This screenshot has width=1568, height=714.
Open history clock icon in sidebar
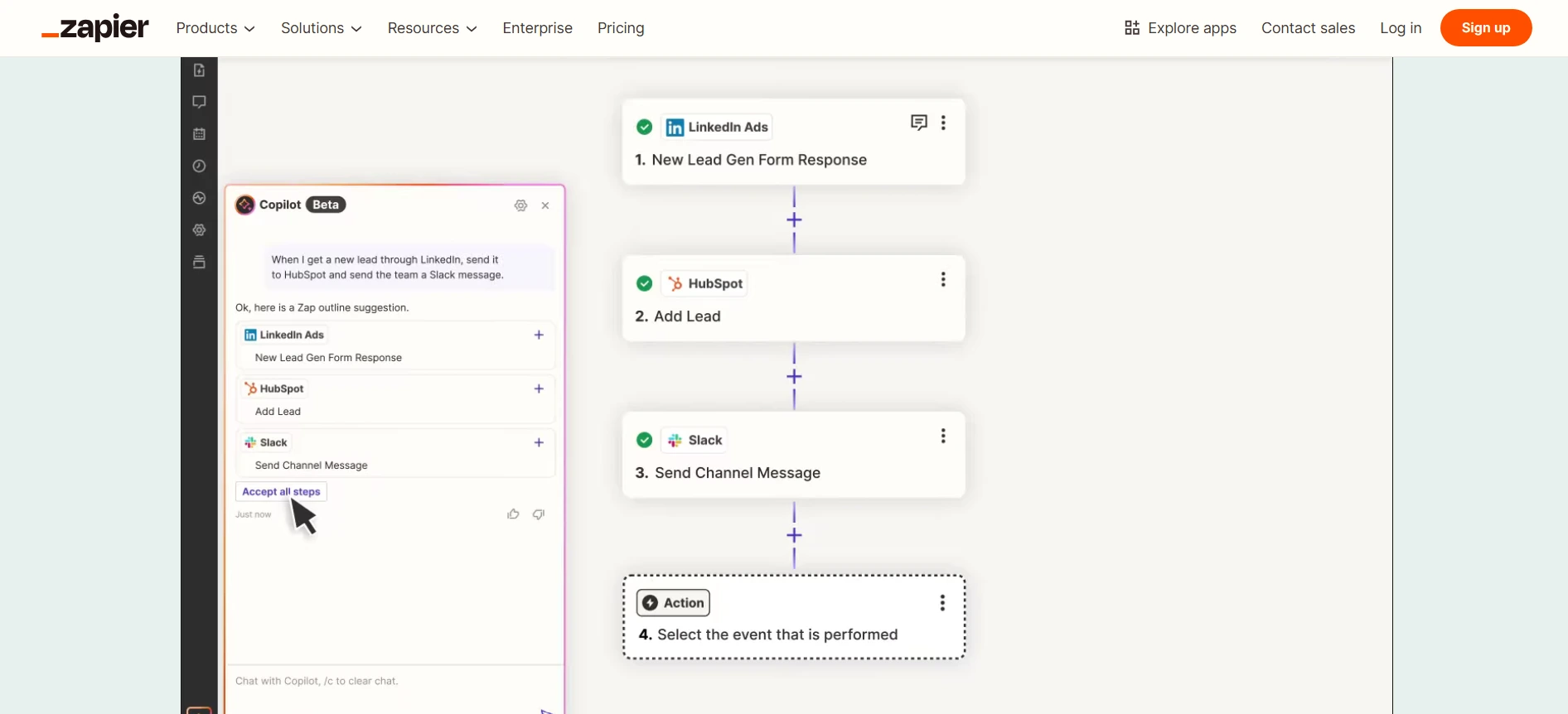click(199, 166)
